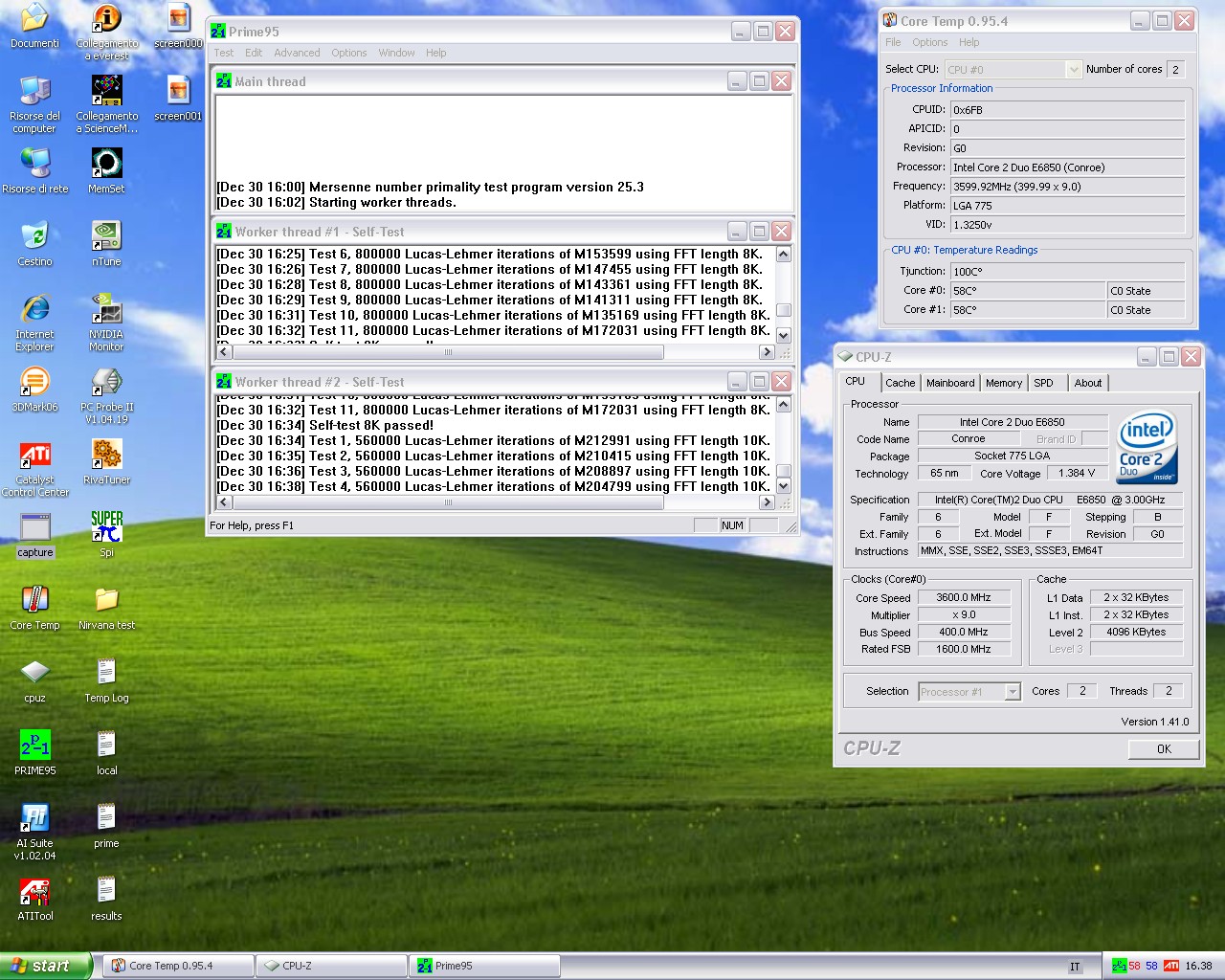The height and width of the screenshot is (980, 1225).
Task: Open Temp Log text file
Action: [x=106, y=680]
